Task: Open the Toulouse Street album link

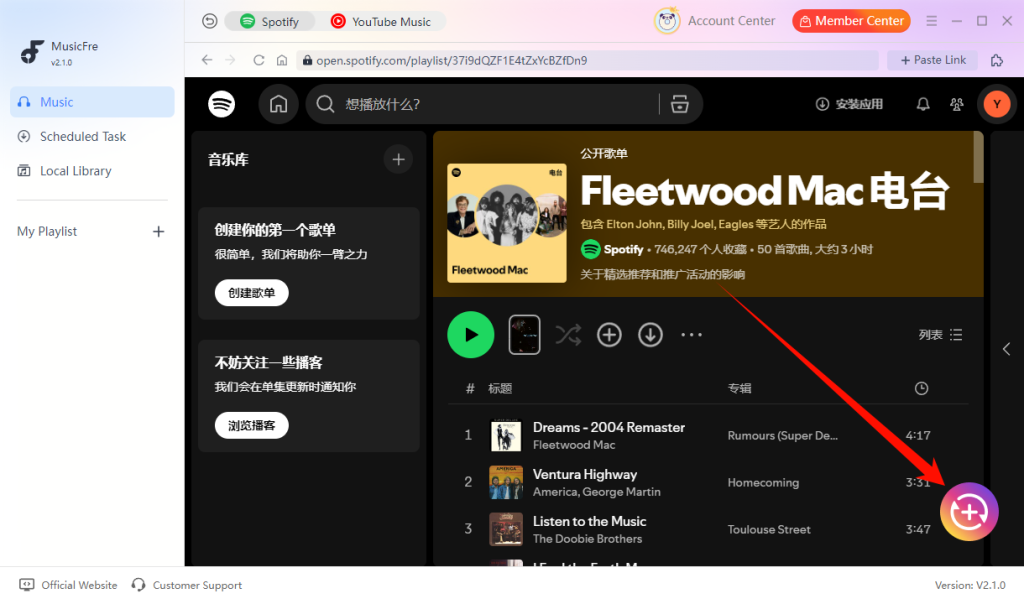Action: (769, 530)
